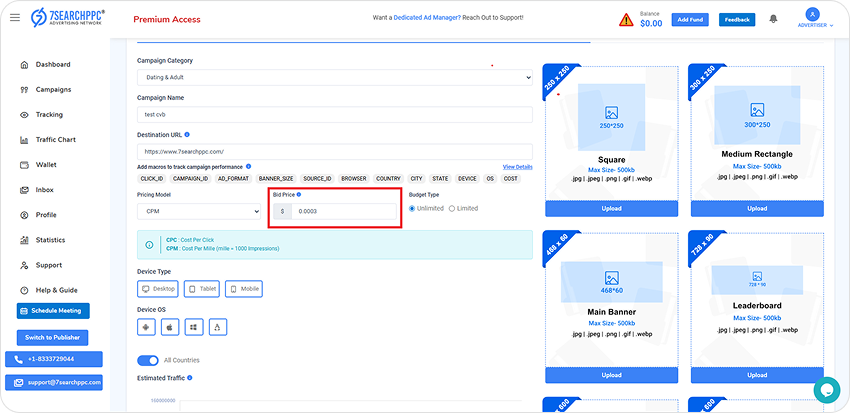The width and height of the screenshot is (850, 413).
Task: Add the BANNER_SIZE macro tag
Action: click(275, 178)
